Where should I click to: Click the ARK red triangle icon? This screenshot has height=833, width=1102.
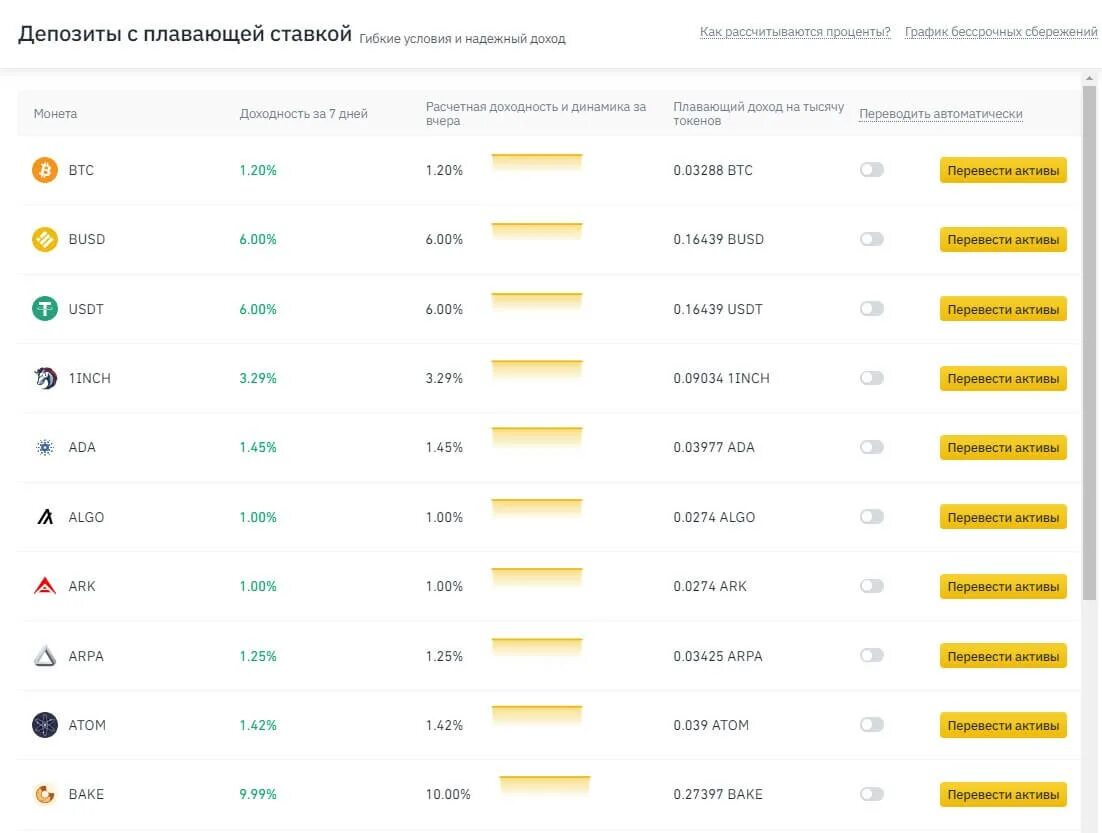coord(45,586)
